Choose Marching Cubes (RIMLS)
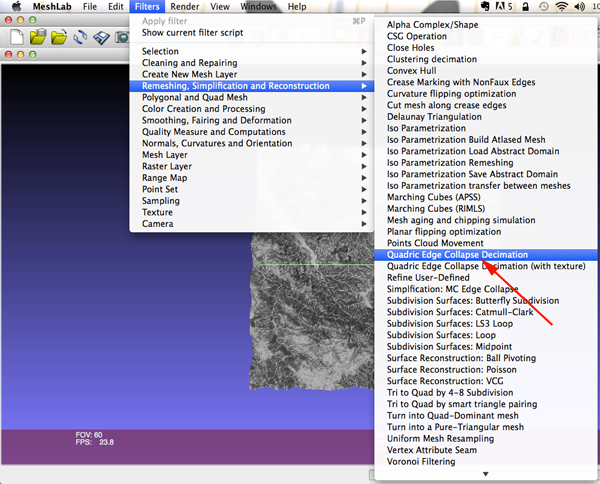 coord(486,208)
